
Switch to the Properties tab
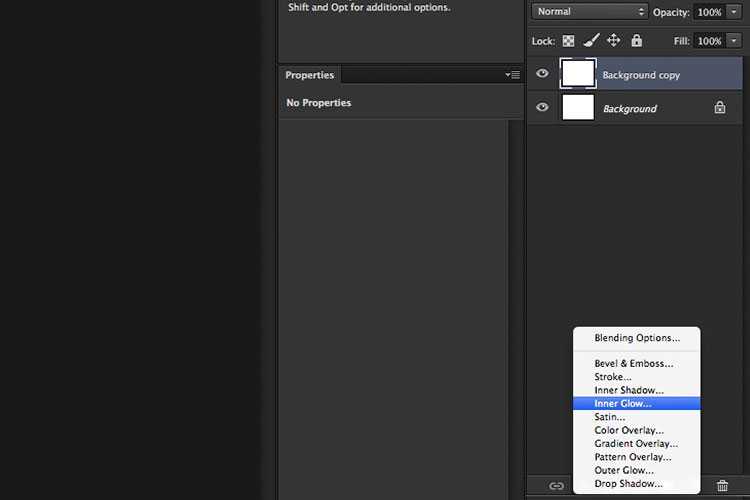(x=309, y=75)
